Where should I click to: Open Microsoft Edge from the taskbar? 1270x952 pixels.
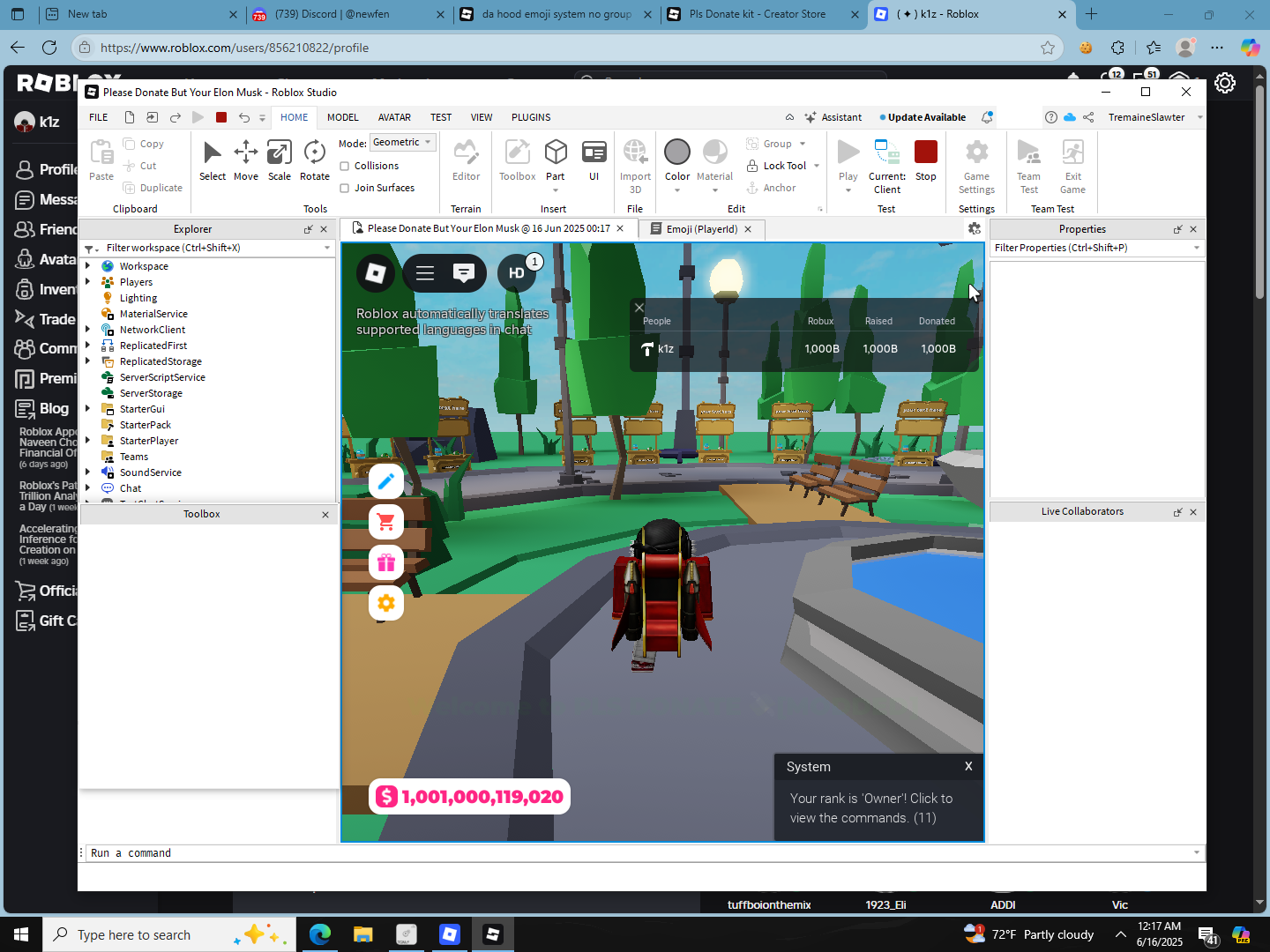[x=319, y=934]
